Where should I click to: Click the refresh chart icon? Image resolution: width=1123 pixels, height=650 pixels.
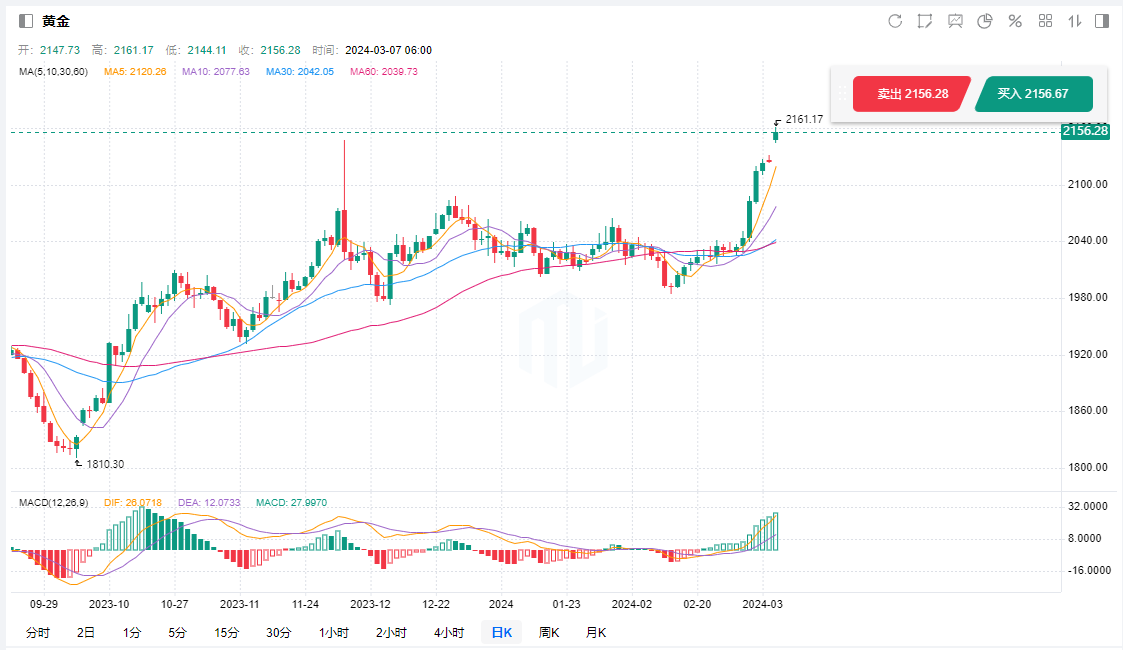(895, 21)
